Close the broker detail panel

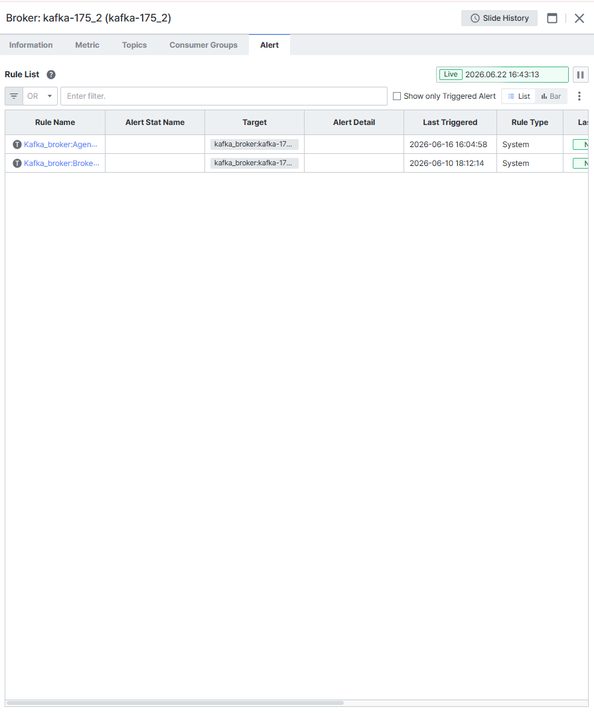click(579, 18)
